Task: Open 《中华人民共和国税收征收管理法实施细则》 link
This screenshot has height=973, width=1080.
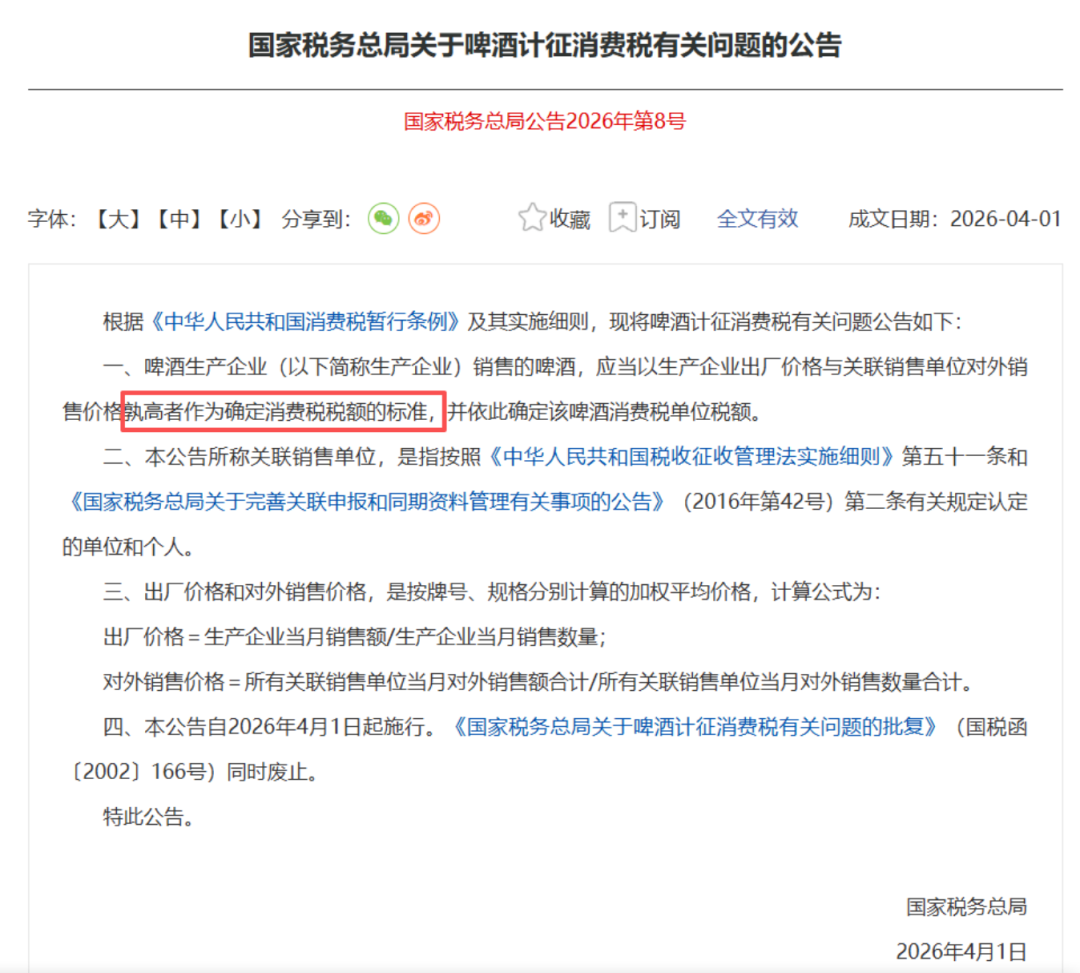Action: (692, 457)
